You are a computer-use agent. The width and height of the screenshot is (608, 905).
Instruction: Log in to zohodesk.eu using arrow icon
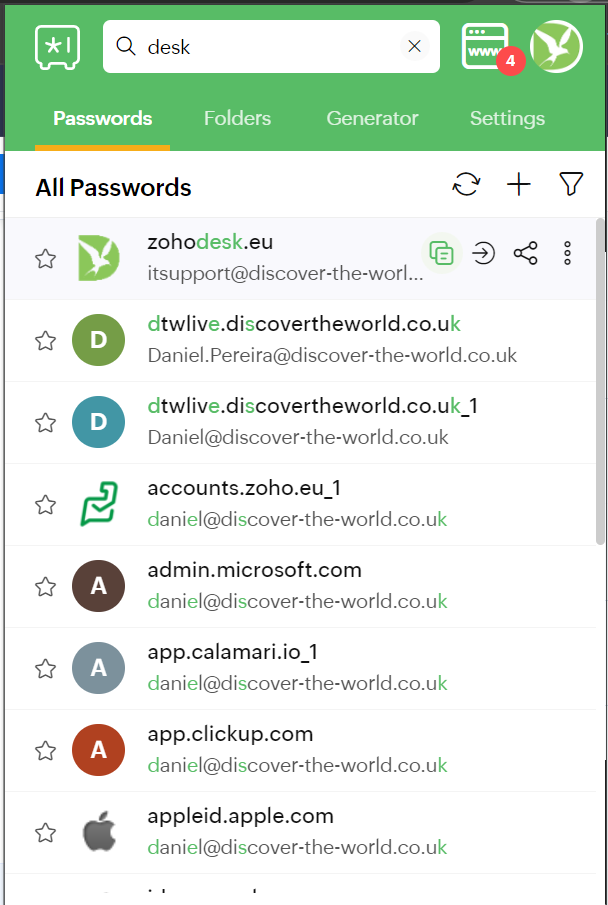(x=484, y=254)
